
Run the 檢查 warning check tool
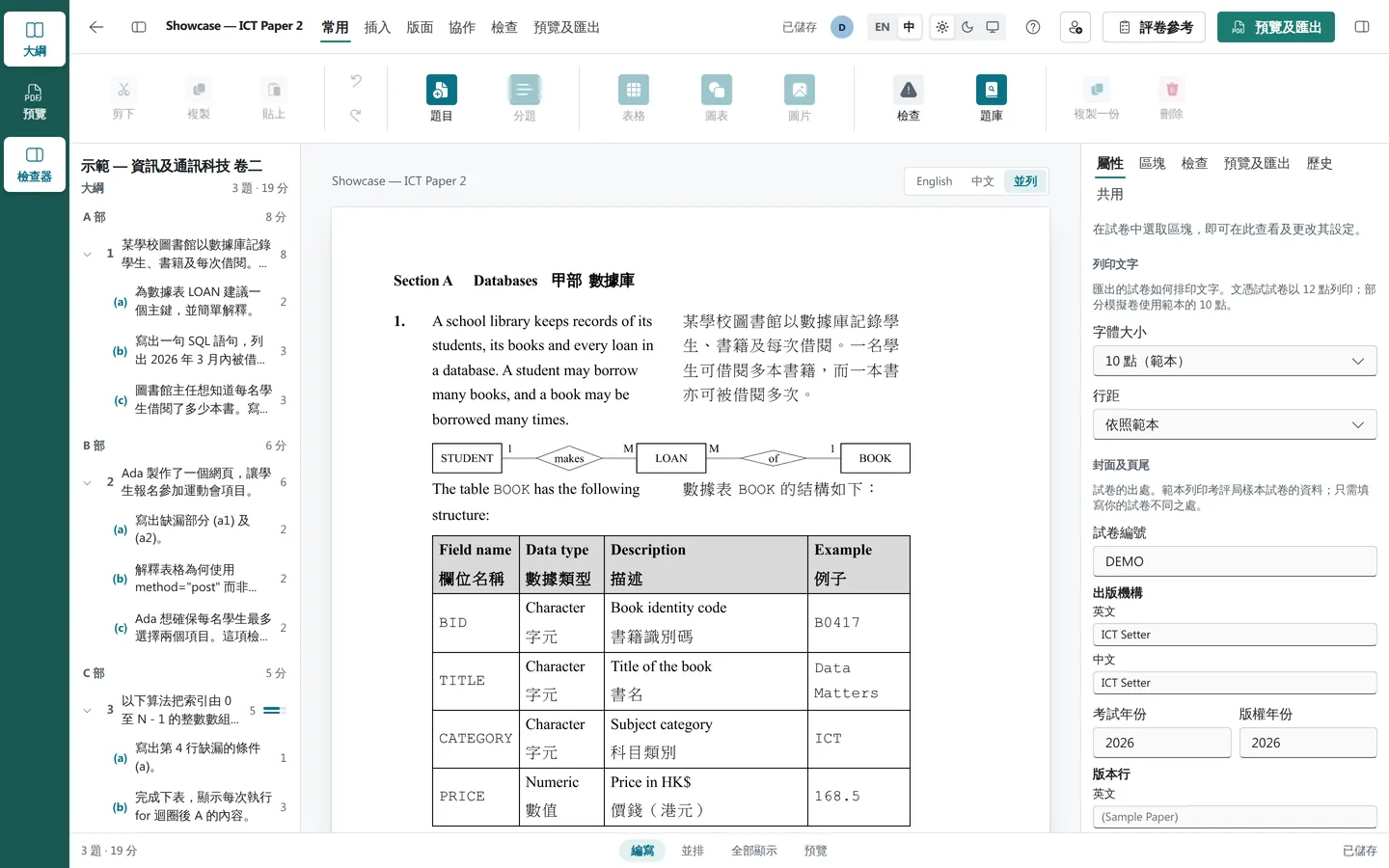tap(909, 98)
